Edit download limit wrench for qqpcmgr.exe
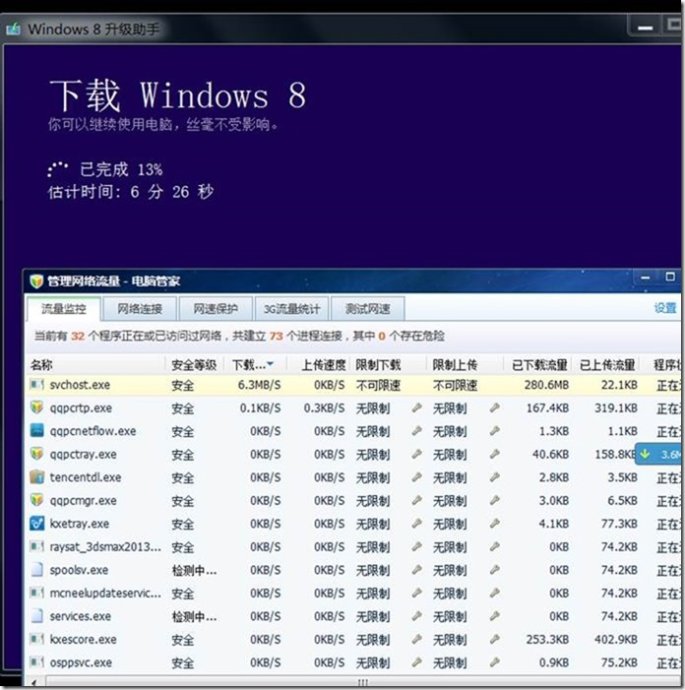Viewport: 685px width, 690px height. point(417,500)
